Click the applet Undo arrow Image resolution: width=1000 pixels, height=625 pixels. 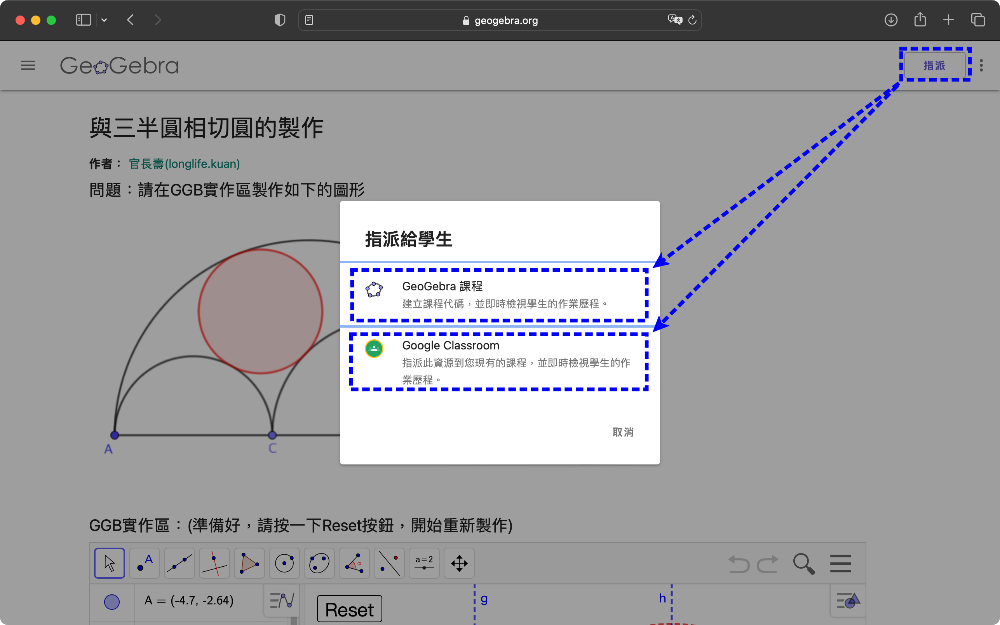(x=739, y=564)
